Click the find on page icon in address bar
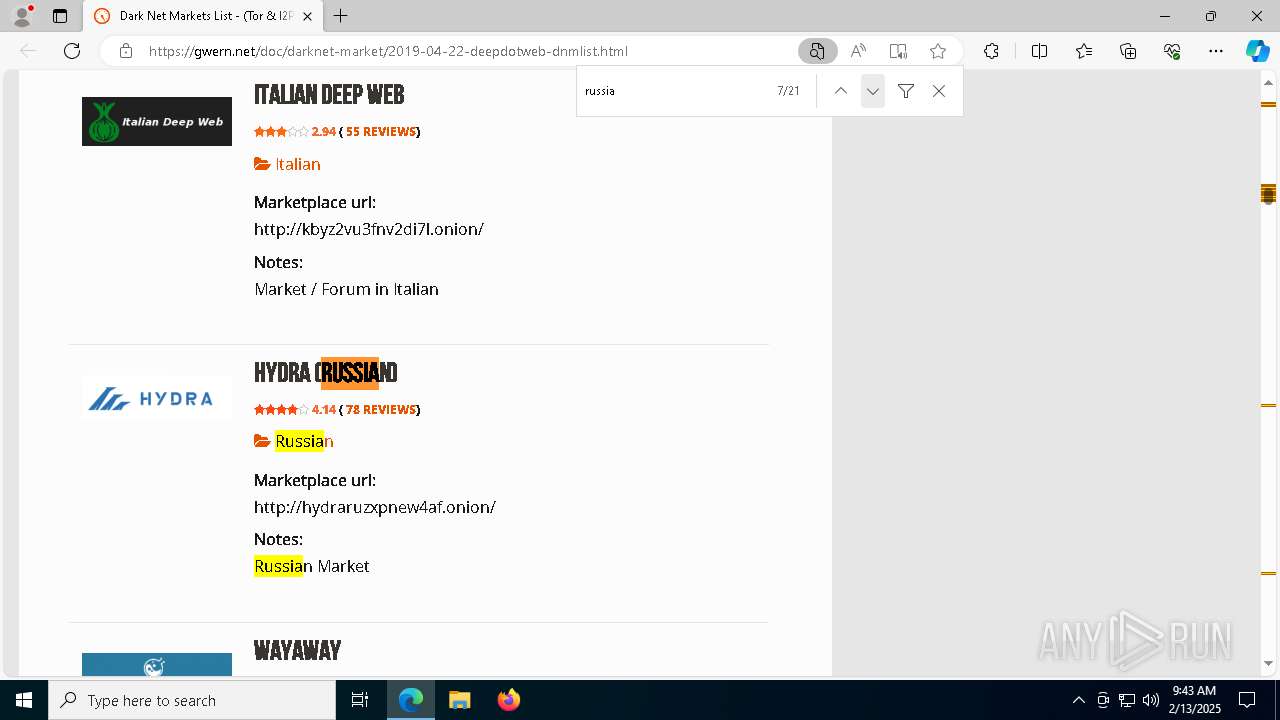Screen dimensions: 1280x720 click(817, 51)
